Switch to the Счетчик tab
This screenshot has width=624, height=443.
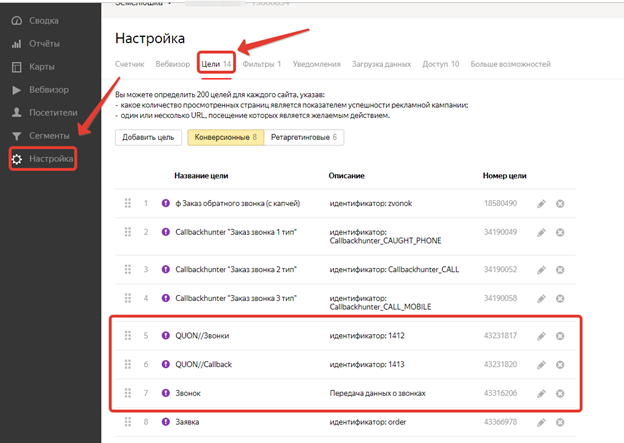[x=130, y=64]
